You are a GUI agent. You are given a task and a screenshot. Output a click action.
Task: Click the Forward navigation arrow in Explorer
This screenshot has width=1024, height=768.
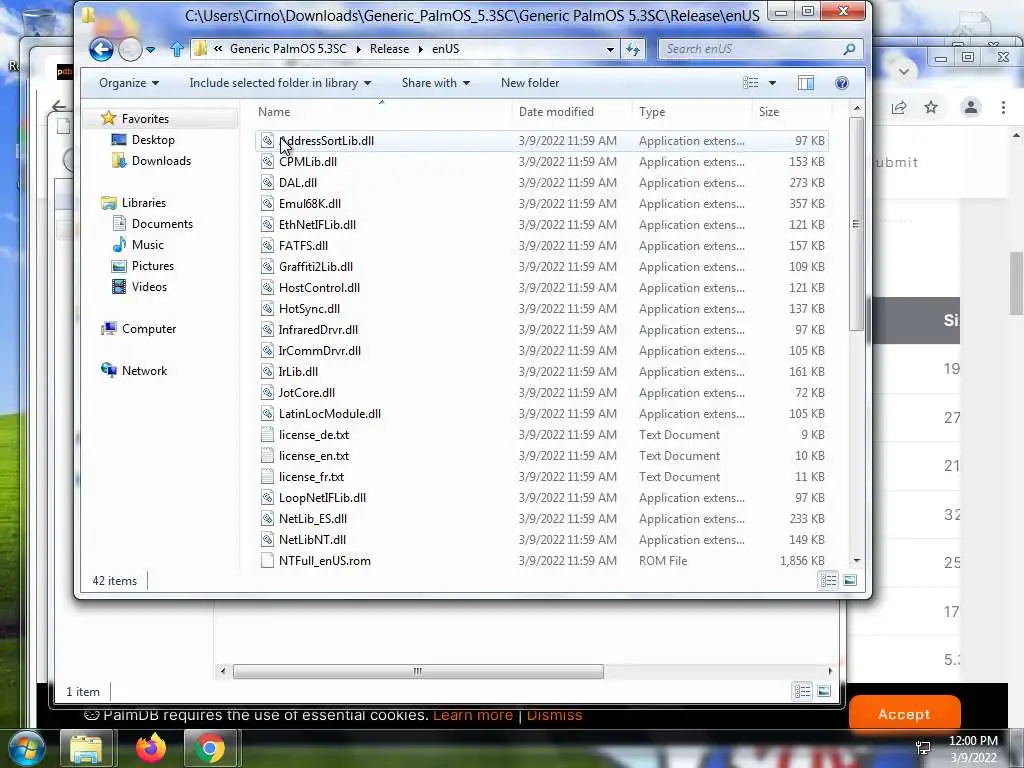(130, 49)
